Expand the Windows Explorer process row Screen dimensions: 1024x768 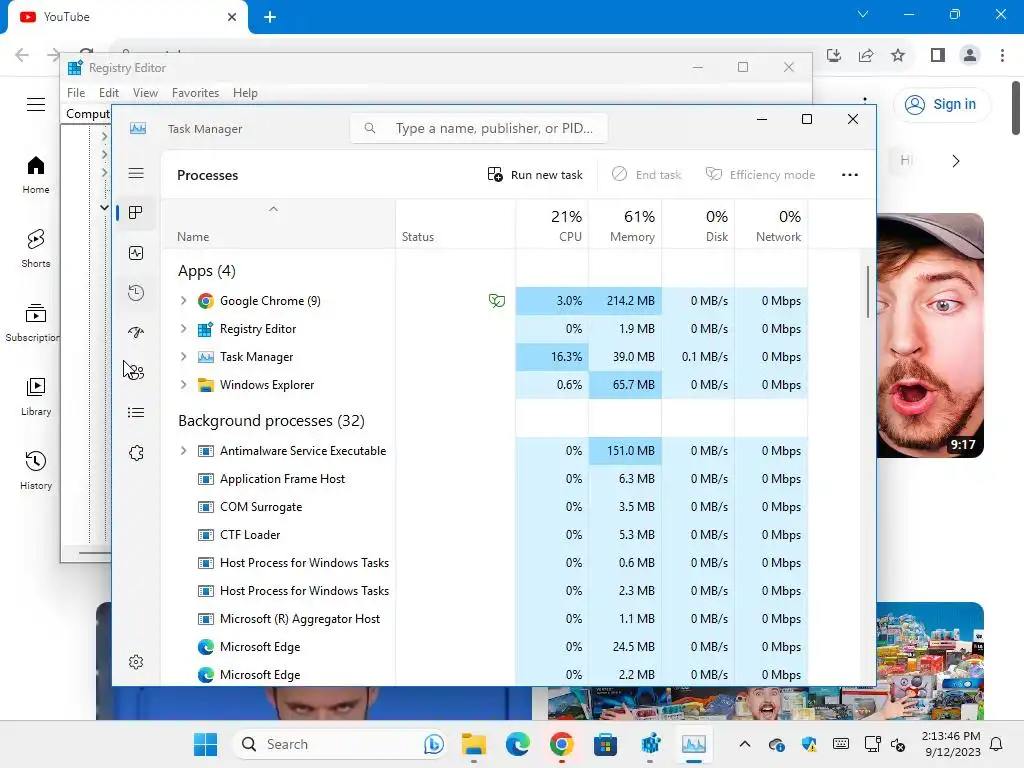[x=184, y=385]
